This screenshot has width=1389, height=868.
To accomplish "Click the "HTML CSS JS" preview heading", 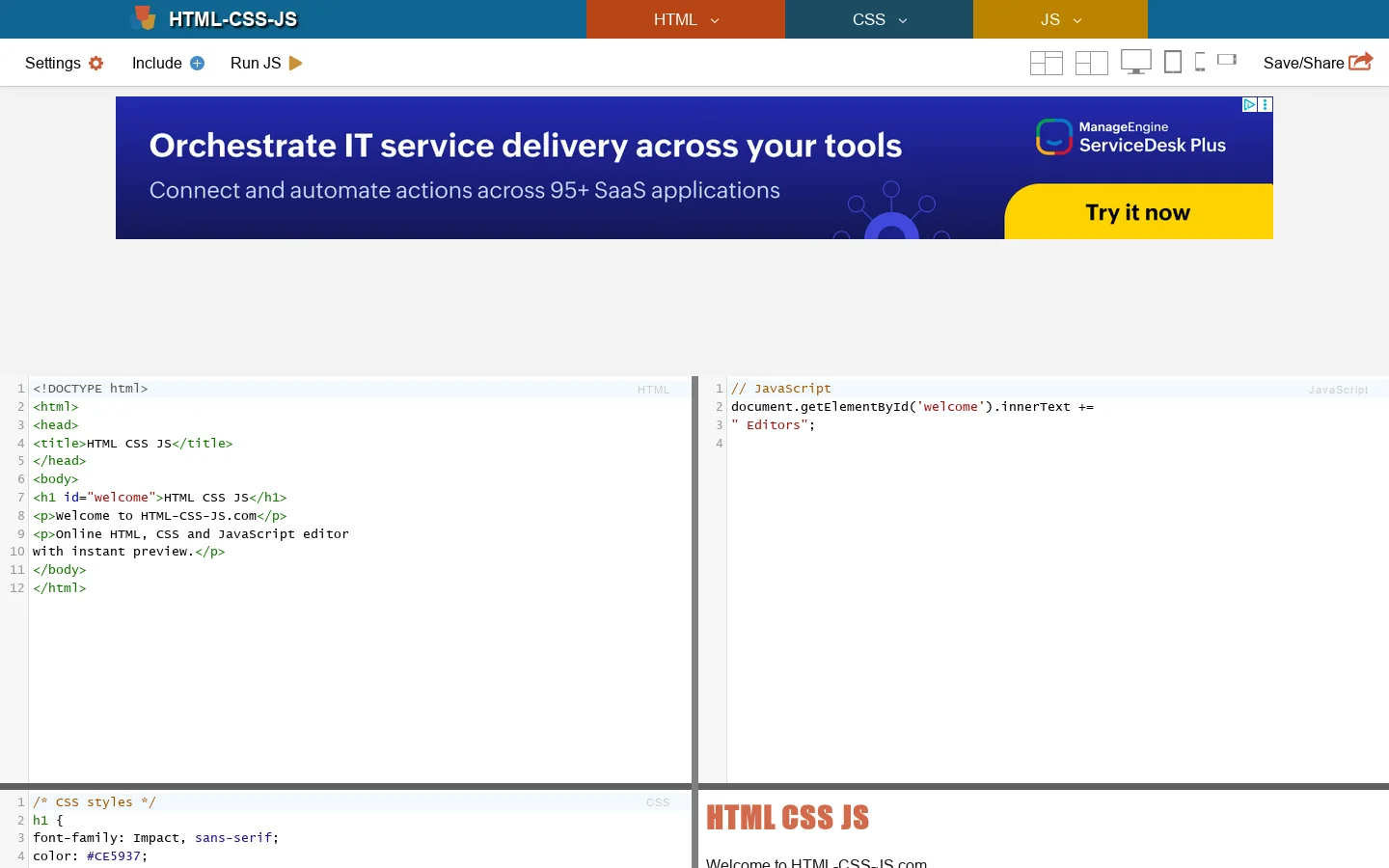I will tap(787, 818).
